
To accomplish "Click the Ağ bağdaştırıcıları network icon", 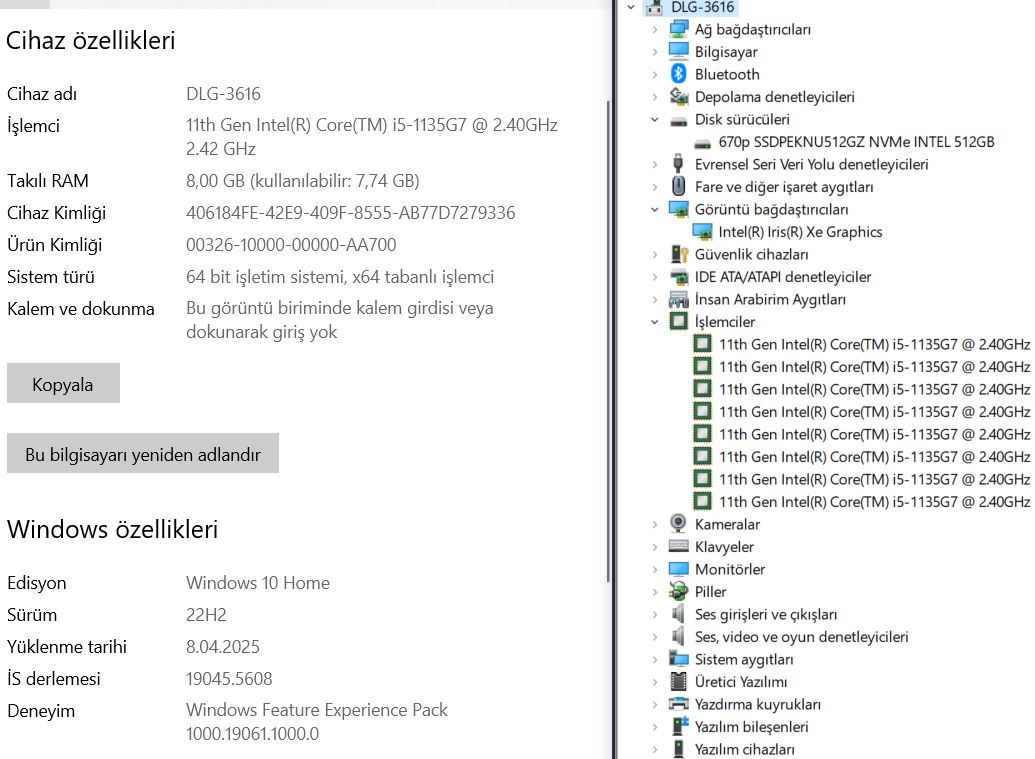I will (x=679, y=30).
